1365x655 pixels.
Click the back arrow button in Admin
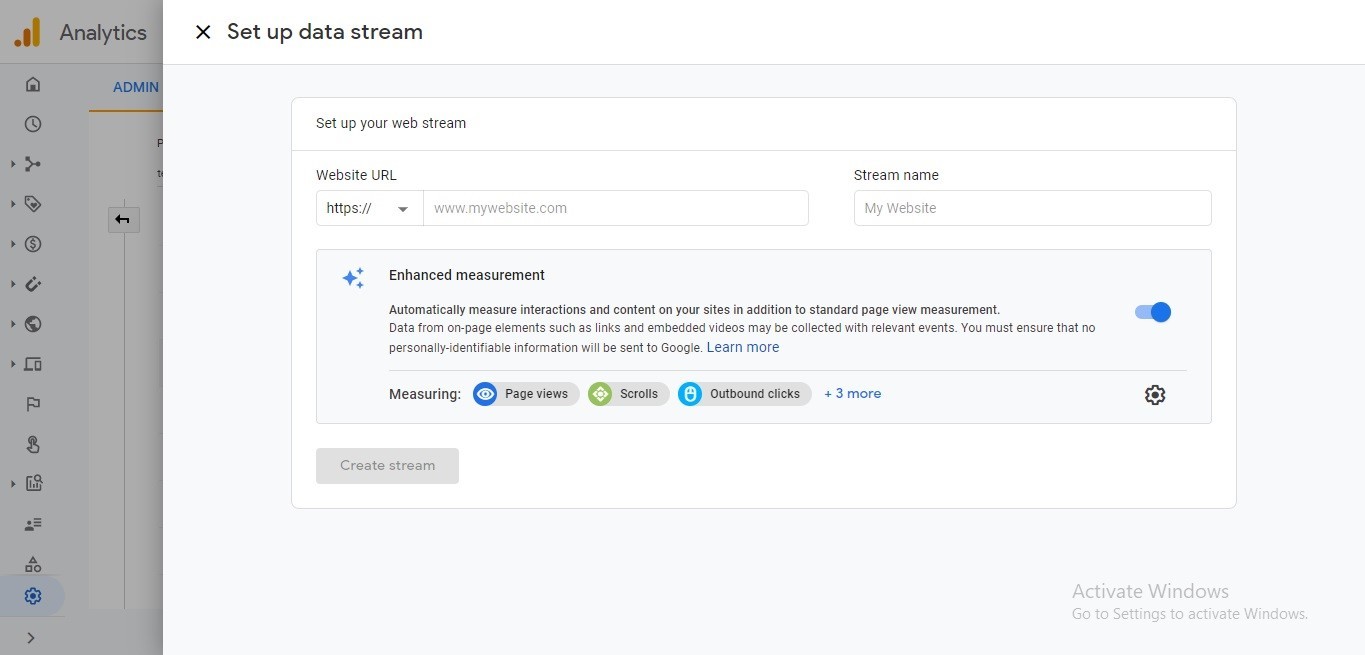click(123, 220)
